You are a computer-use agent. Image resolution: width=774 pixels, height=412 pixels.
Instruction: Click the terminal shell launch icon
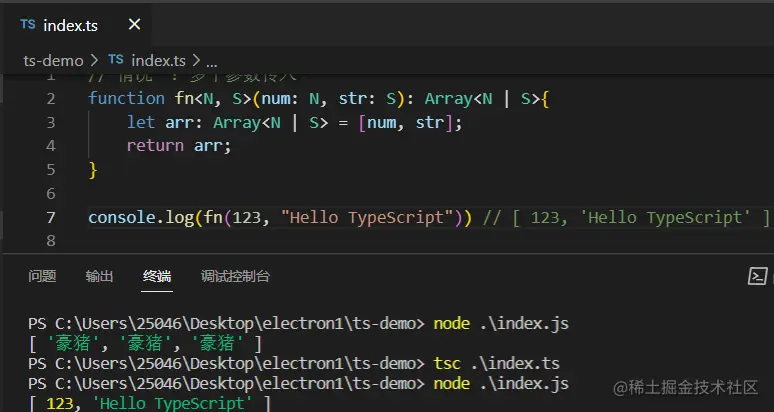757,276
